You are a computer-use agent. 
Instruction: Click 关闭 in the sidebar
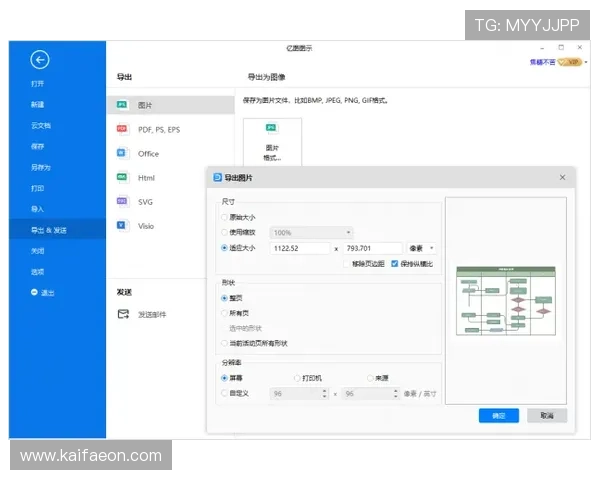38,251
